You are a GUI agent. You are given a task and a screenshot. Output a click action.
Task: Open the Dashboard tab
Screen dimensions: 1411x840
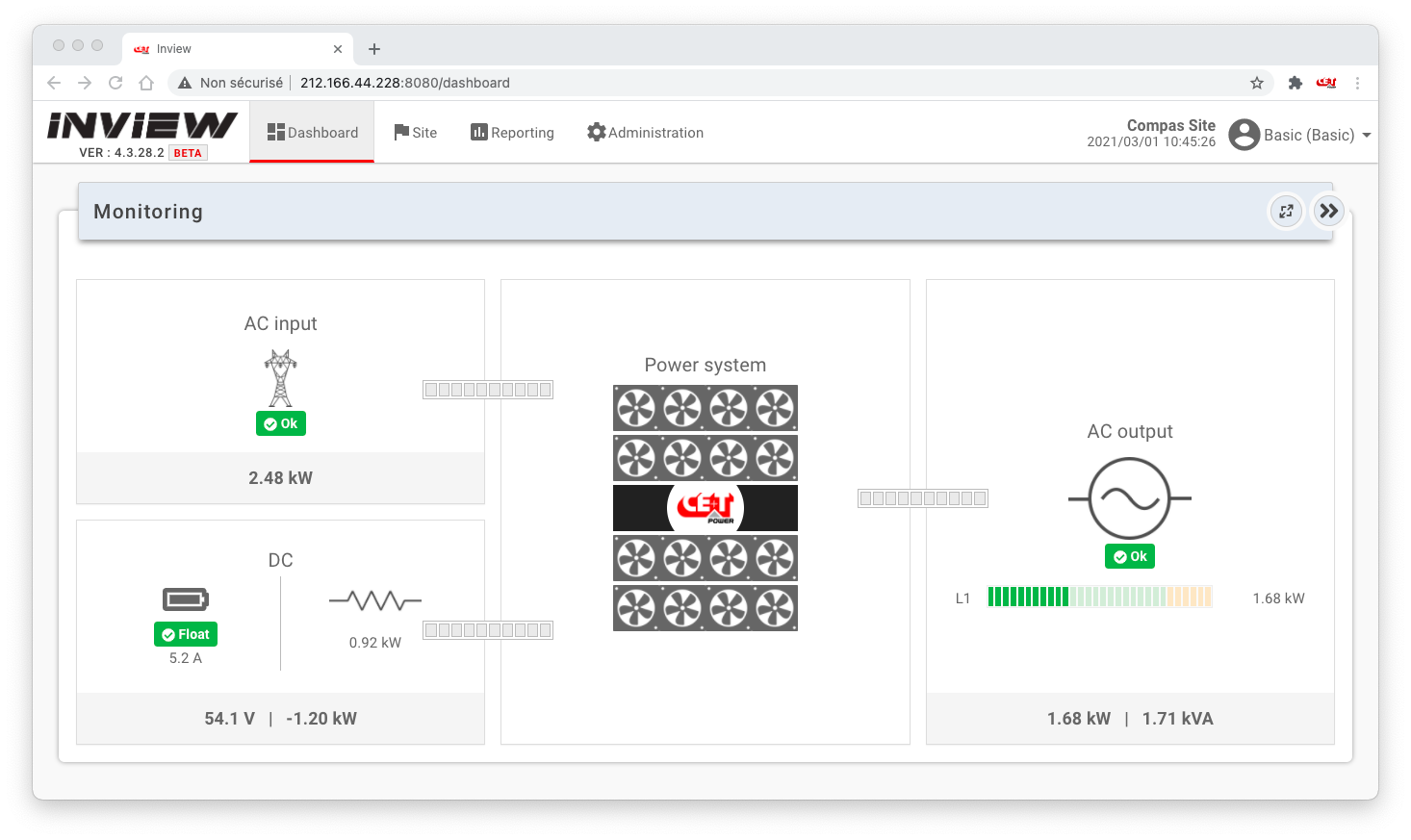tap(312, 133)
